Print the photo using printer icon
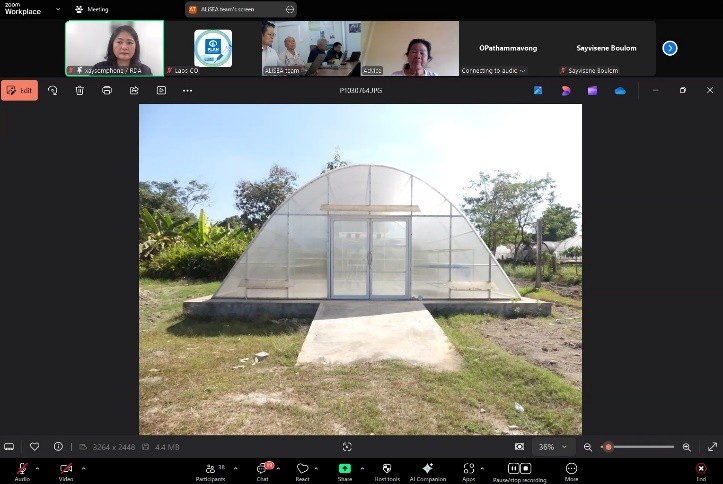 click(107, 90)
